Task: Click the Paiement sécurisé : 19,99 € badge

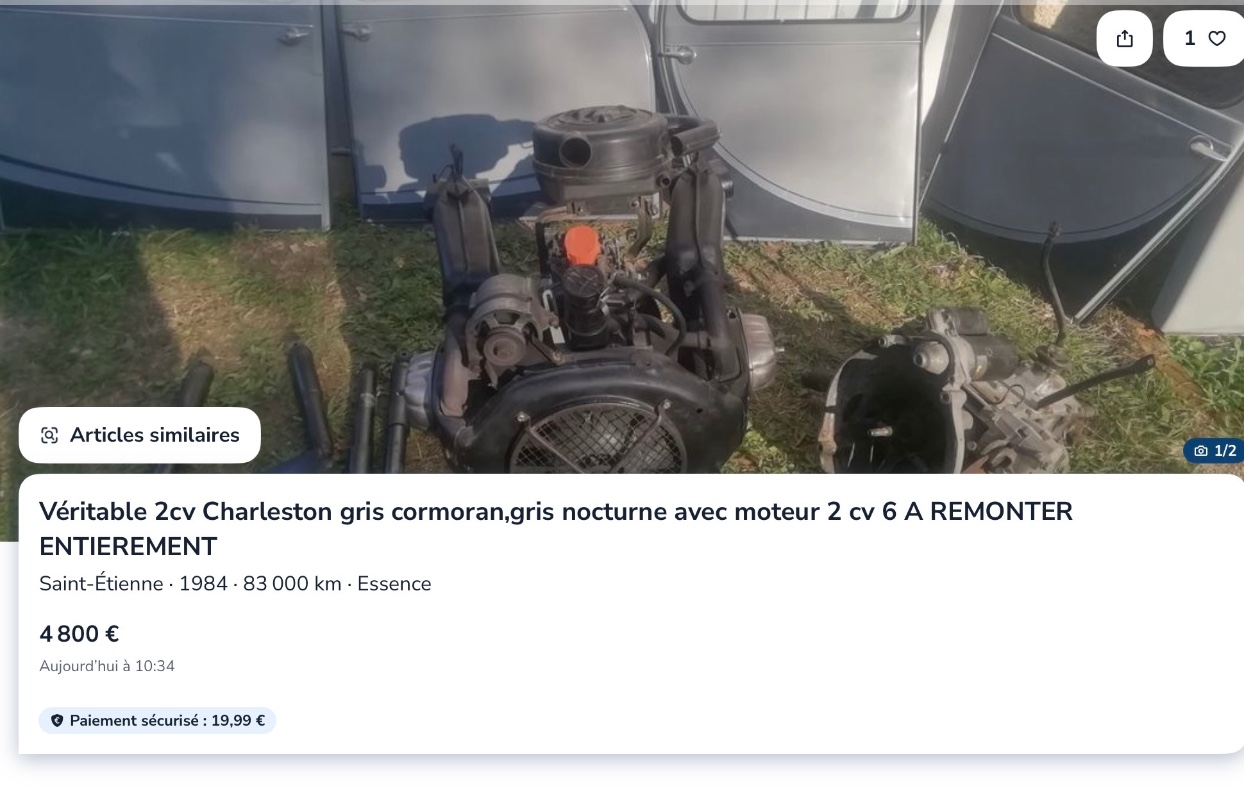Action: 157,720
